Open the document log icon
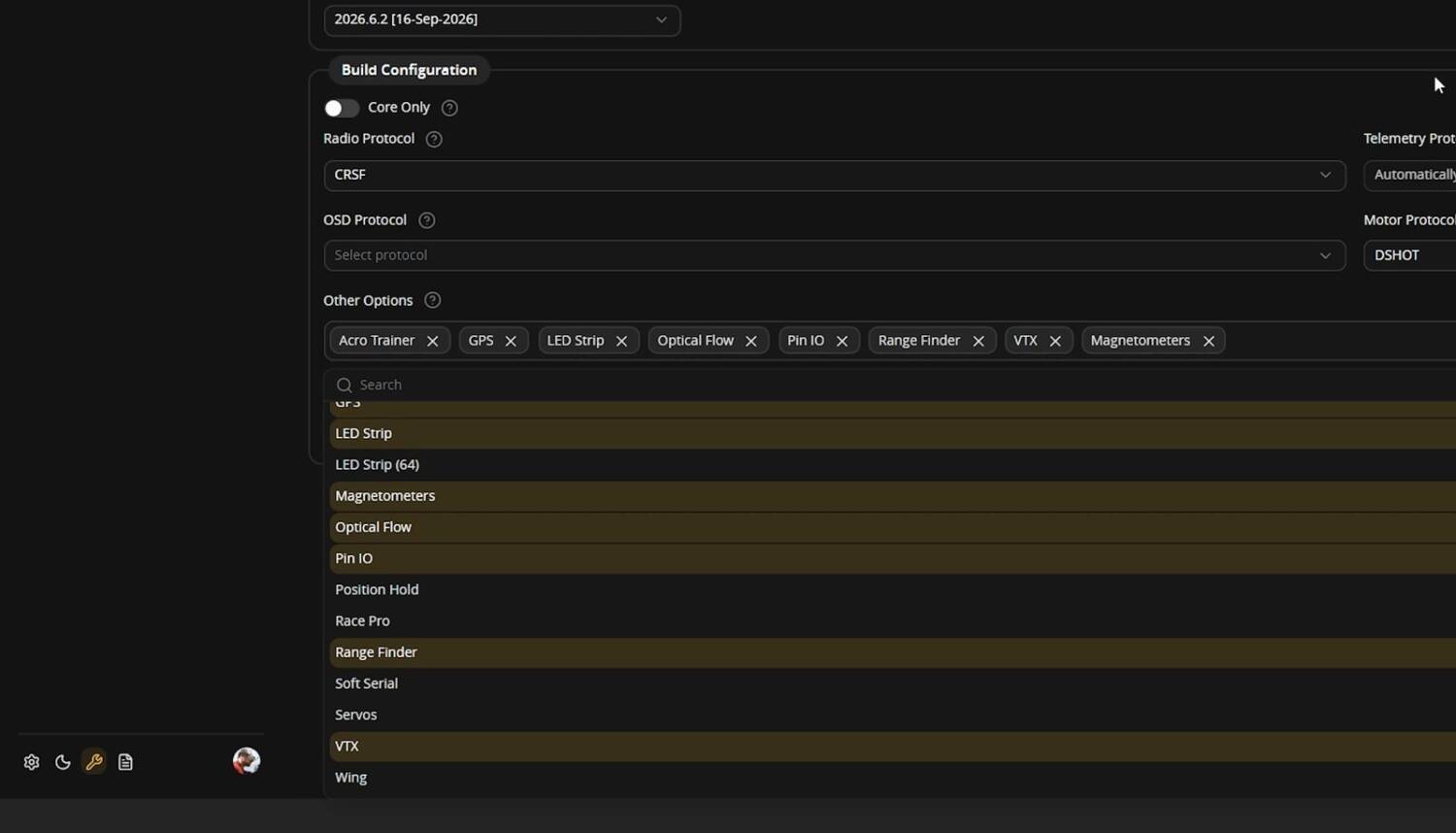This screenshot has height=833, width=1456. [125, 762]
